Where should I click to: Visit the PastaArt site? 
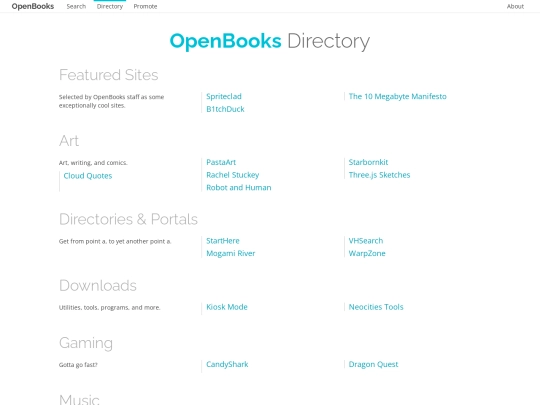coord(221,162)
